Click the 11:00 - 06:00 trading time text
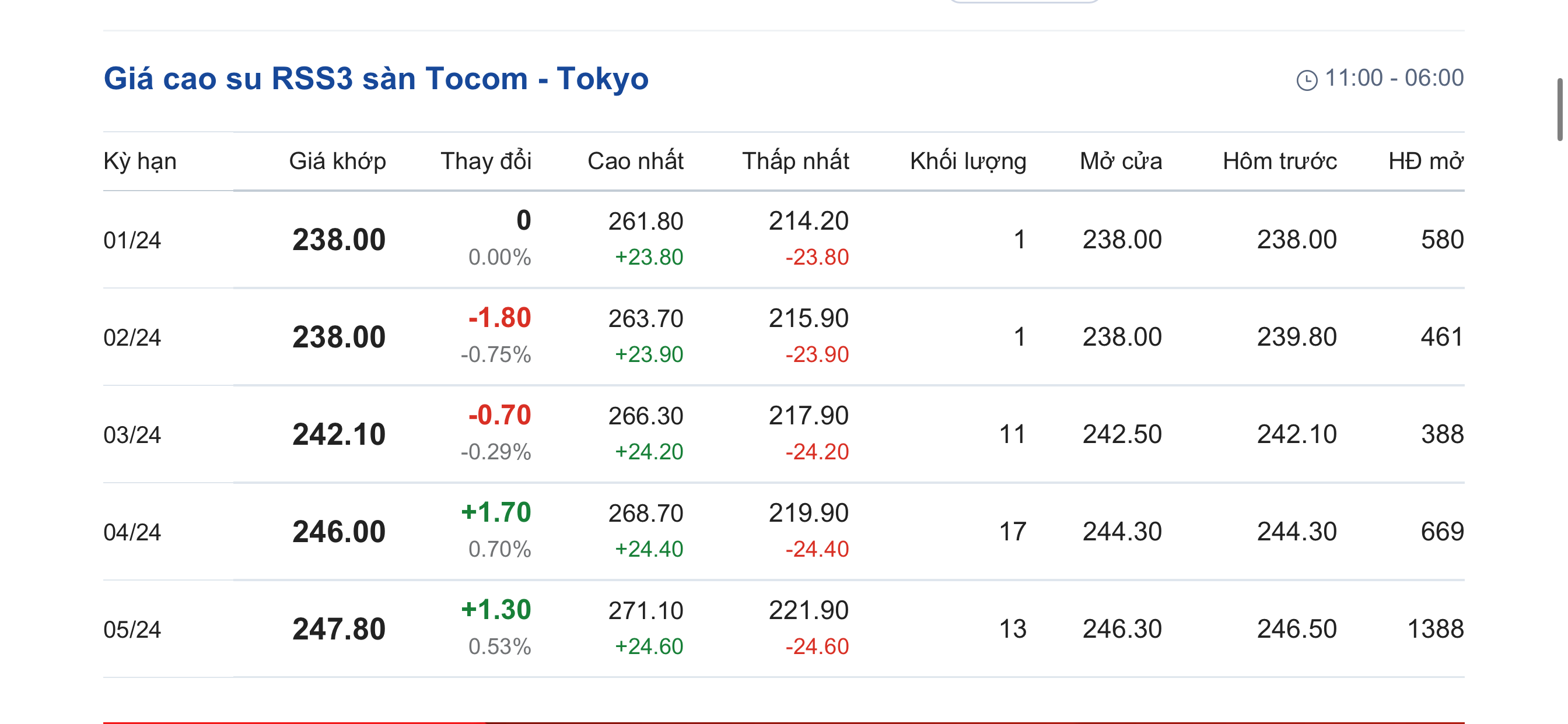 (1394, 78)
